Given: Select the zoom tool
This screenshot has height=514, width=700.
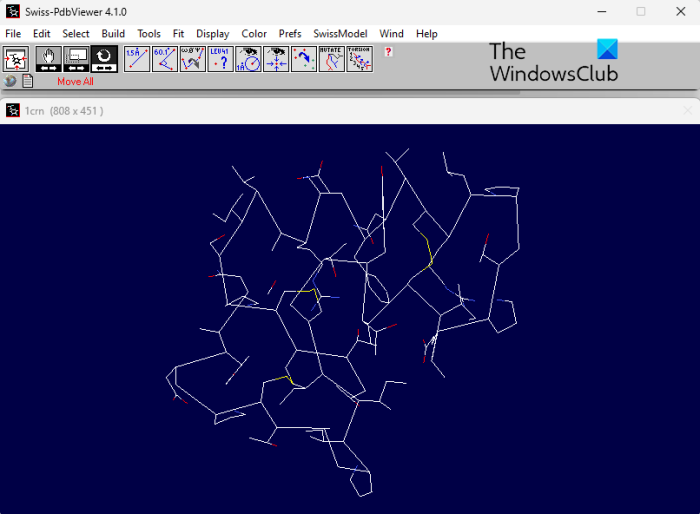Looking at the screenshot, I should pyautogui.click(x=76, y=59).
